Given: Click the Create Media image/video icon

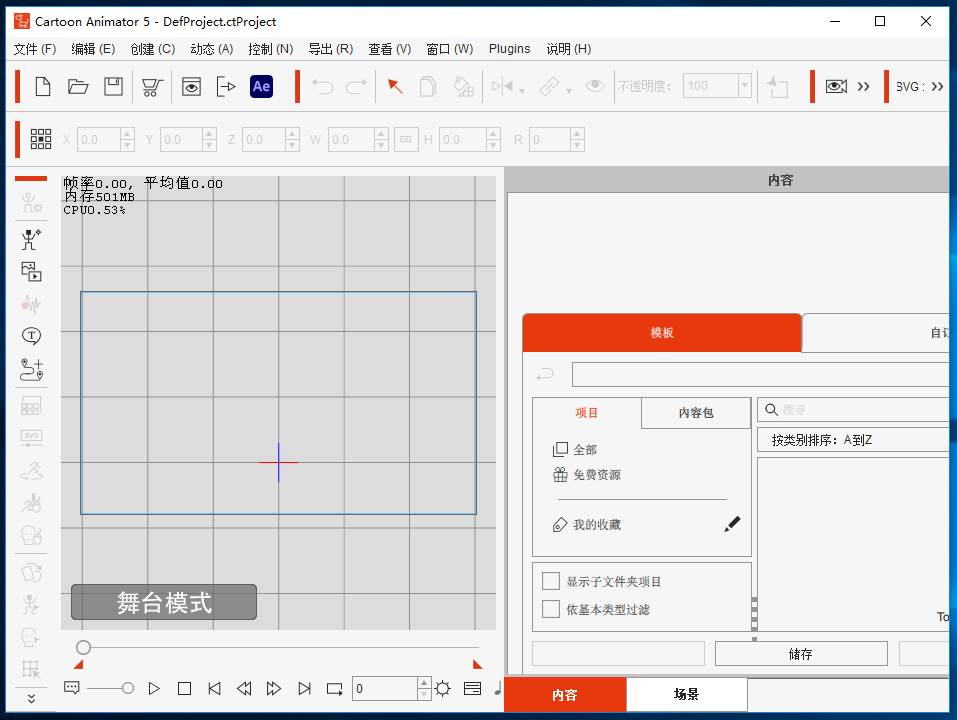Looking at the screenshot, I should (32, 271).
